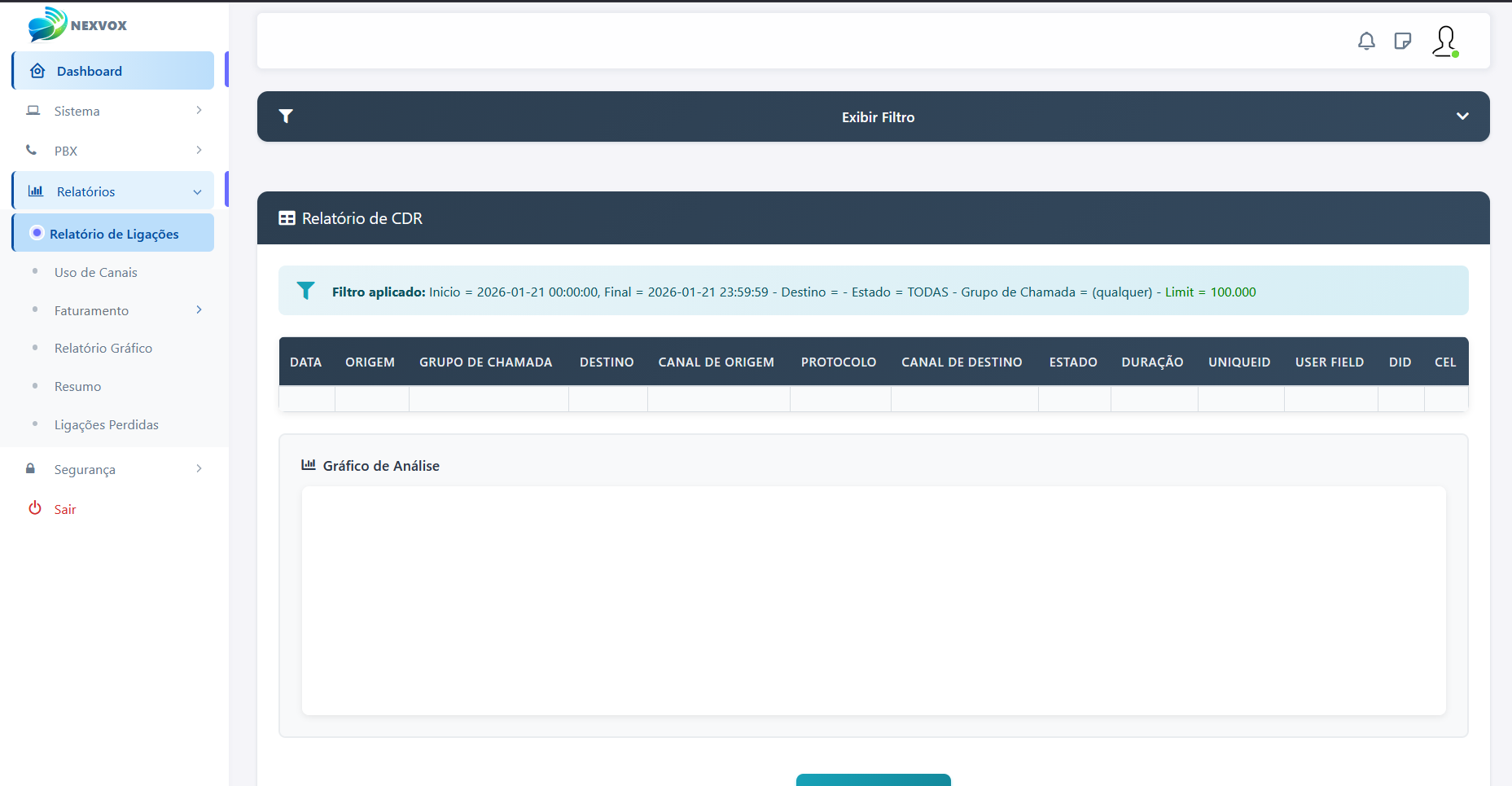Click the 'Limit = 100.000' text
The width and height of the screenshot is (1512, 786).
1211,292
